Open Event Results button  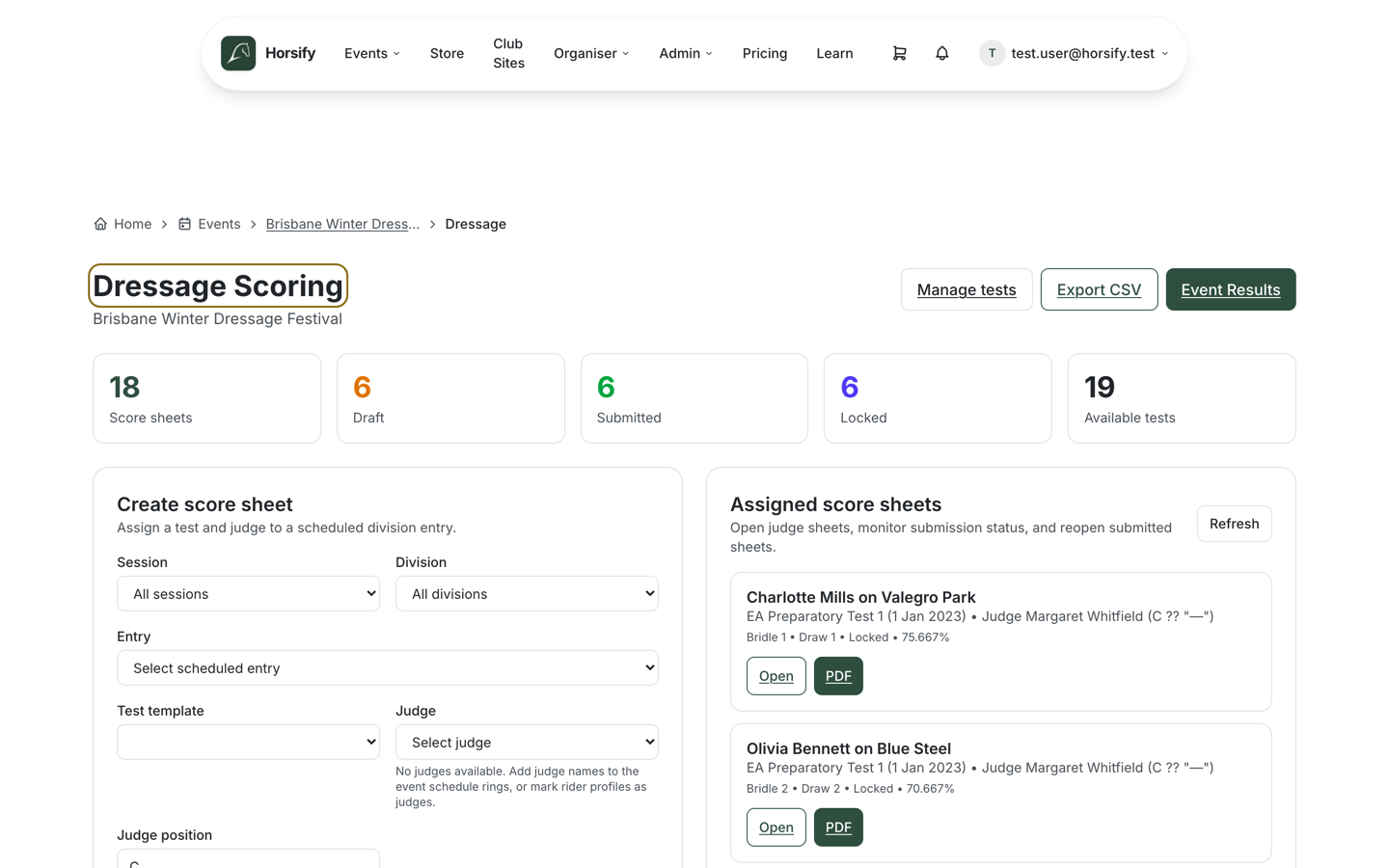pyautogui.click(x=1231, y=289)
